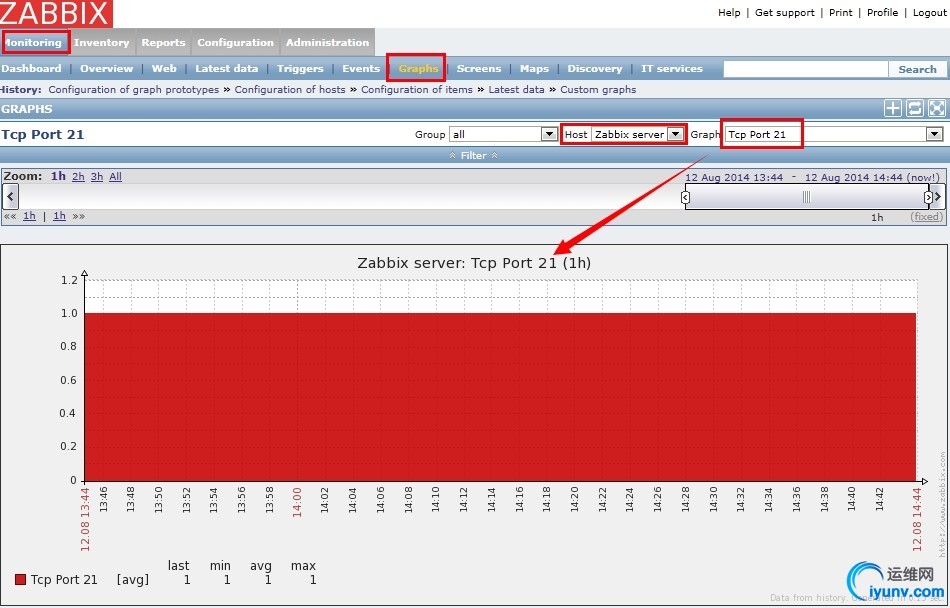The image size is (950, 608).
Task: Click the Tcp Port 21 page heading
Action: tap(42, 134)
